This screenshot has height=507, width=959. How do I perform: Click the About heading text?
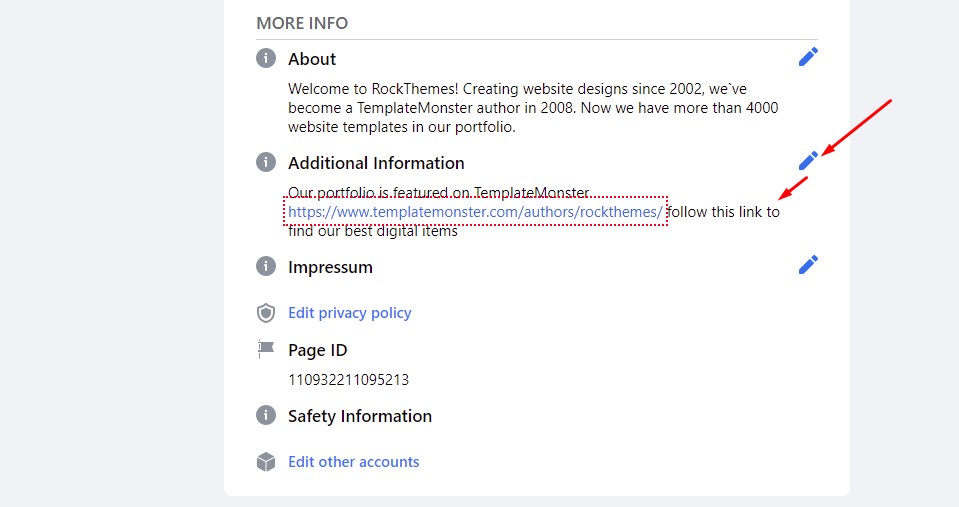tap(312, 59)
